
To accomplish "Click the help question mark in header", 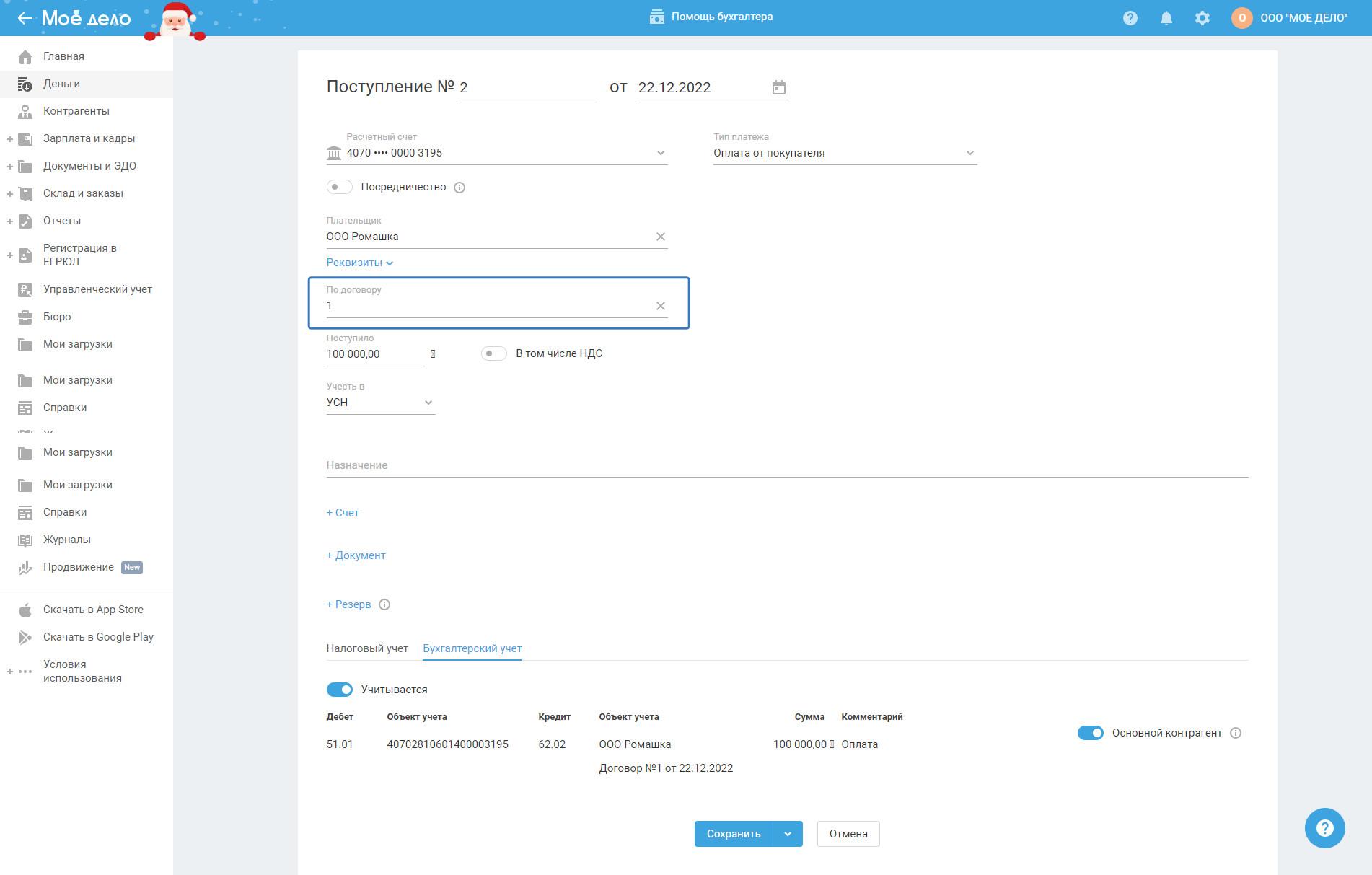I will click(1130, 18).
